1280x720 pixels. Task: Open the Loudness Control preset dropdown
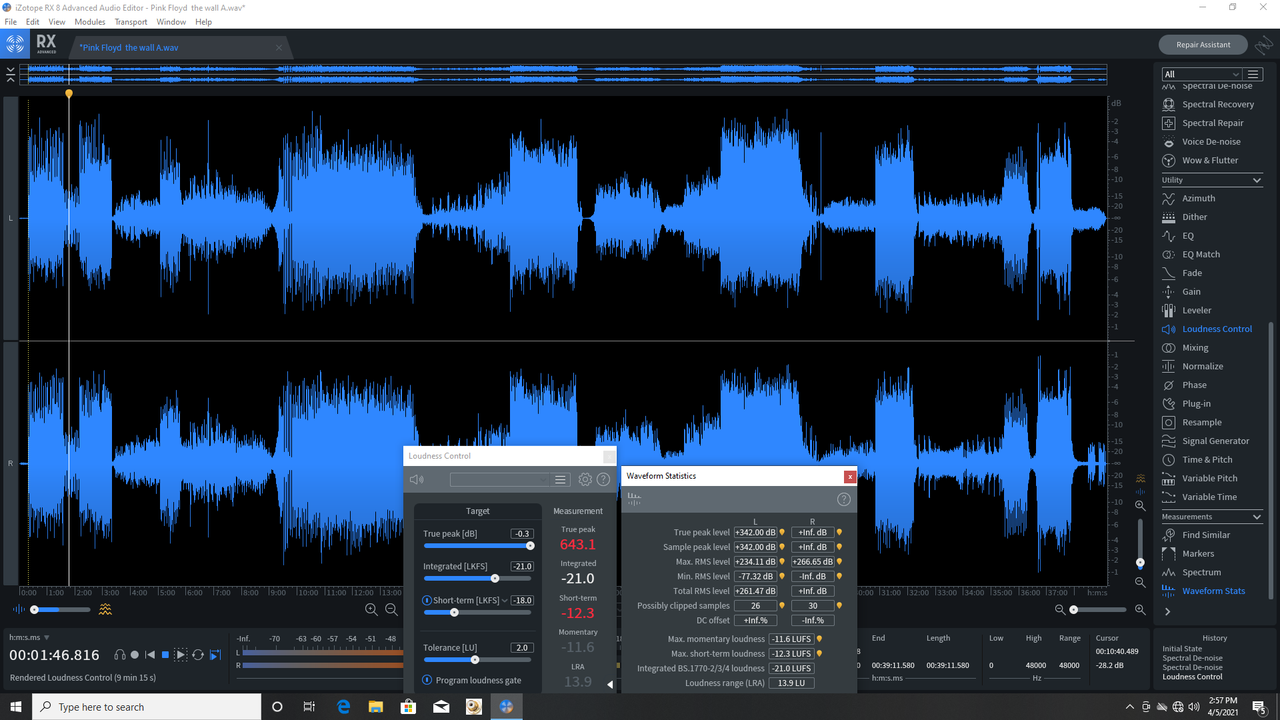point(500,480)
